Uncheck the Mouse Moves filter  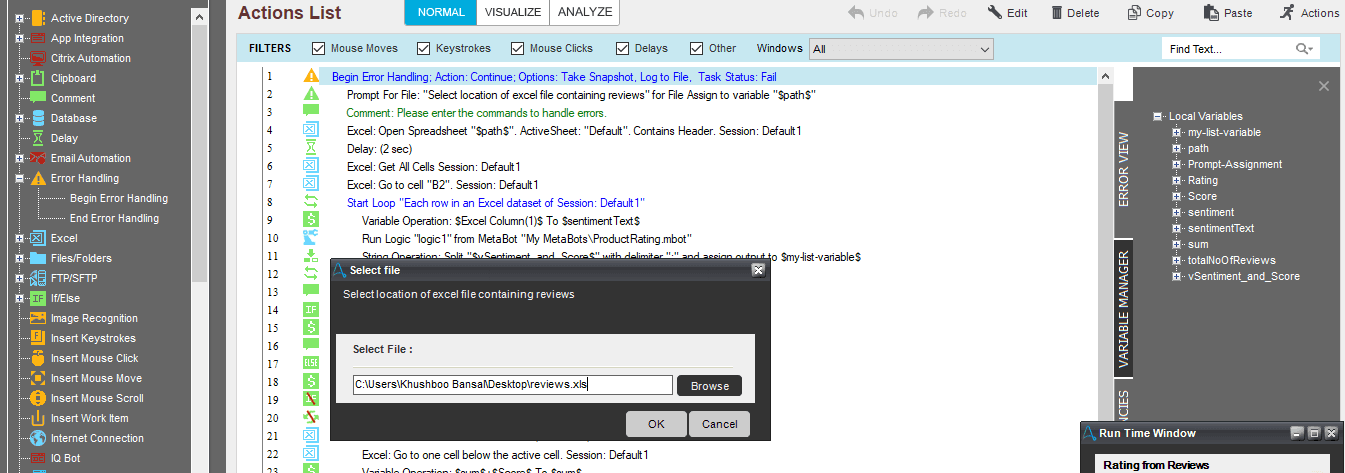[x=319, y=48]
